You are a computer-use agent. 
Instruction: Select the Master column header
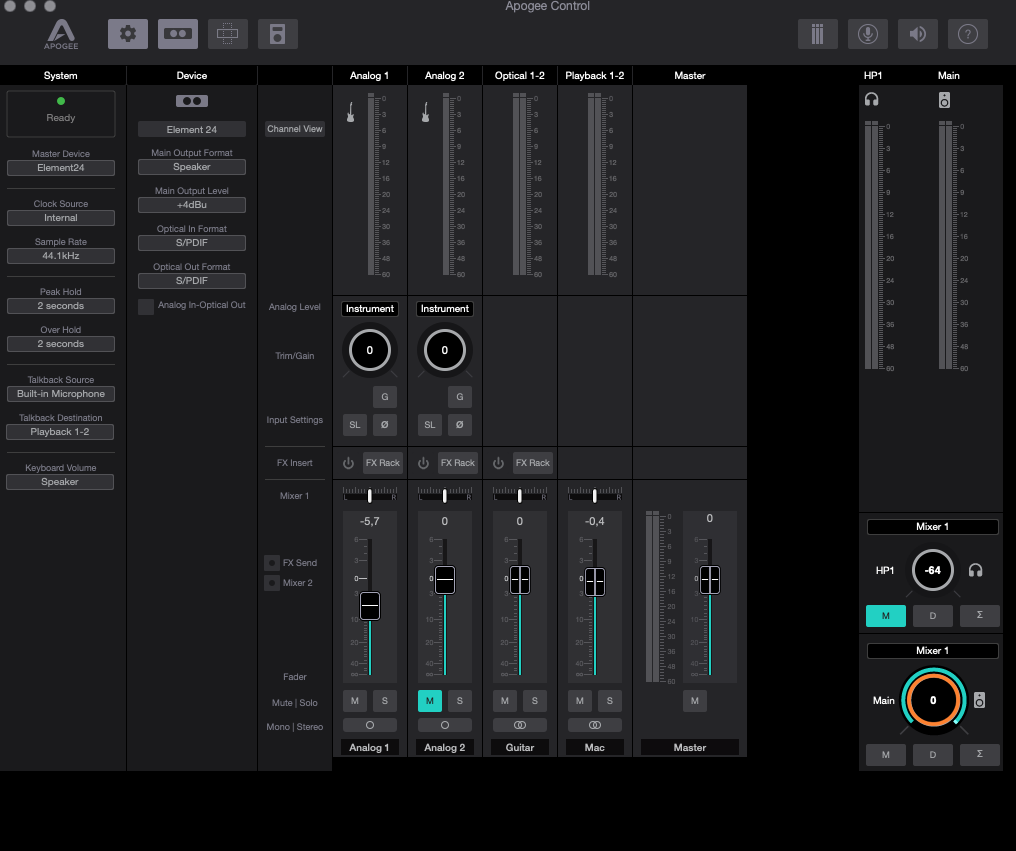pyautogui.click(x=689, y=75)
